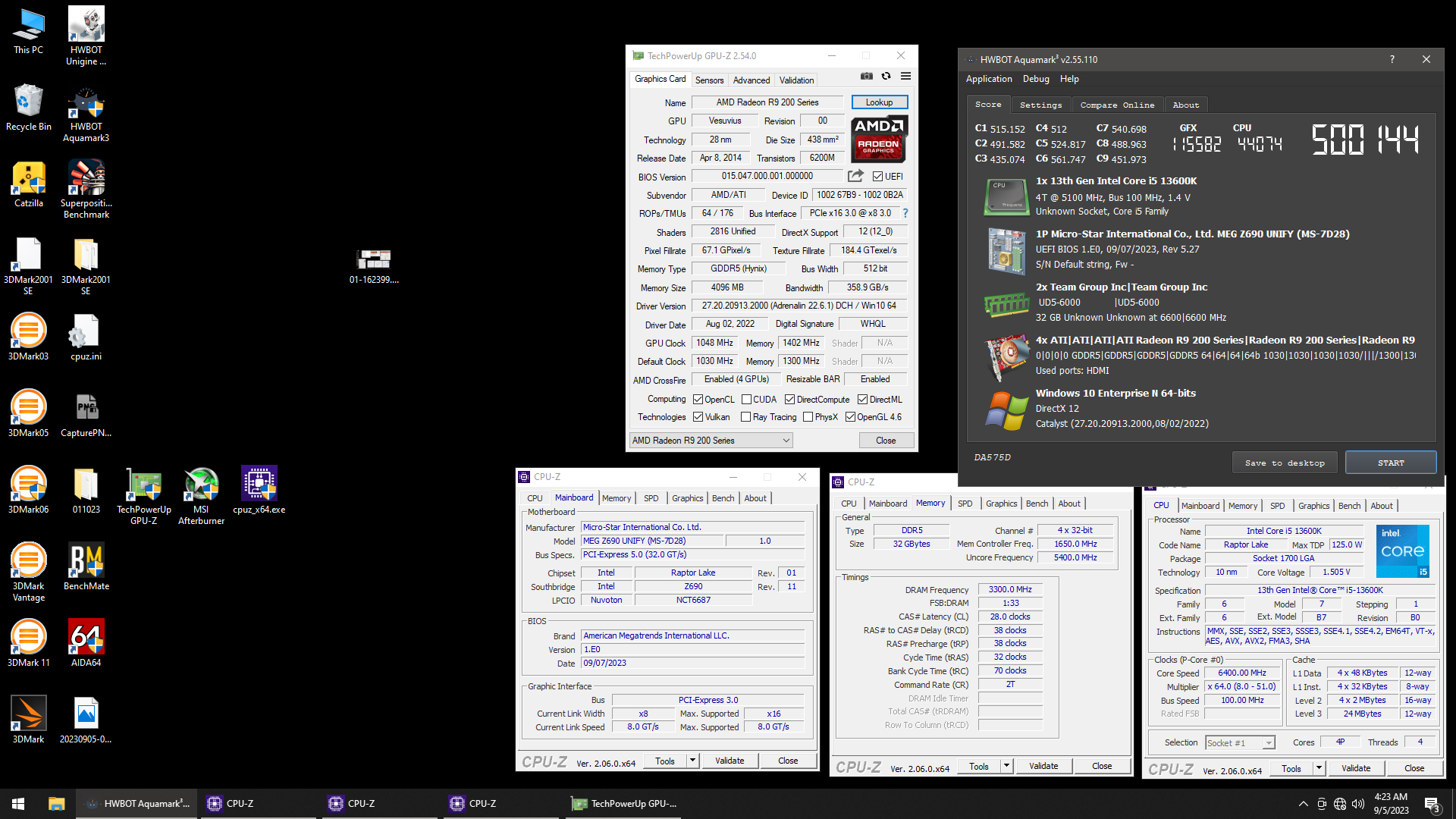The width and height of the screenshot is (1456, 819).
Task: Open the 011023 folder on desktop
Action: click(x=86, y=491)
